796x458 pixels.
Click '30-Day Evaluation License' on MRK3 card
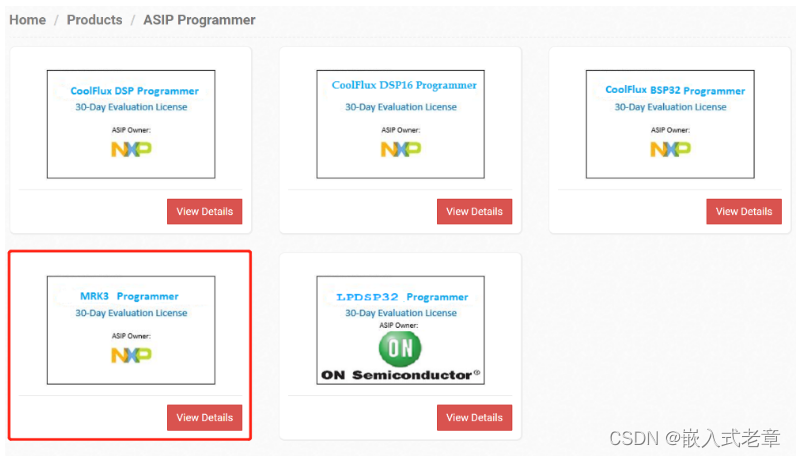pyautogui.click(x=131, y=313)
